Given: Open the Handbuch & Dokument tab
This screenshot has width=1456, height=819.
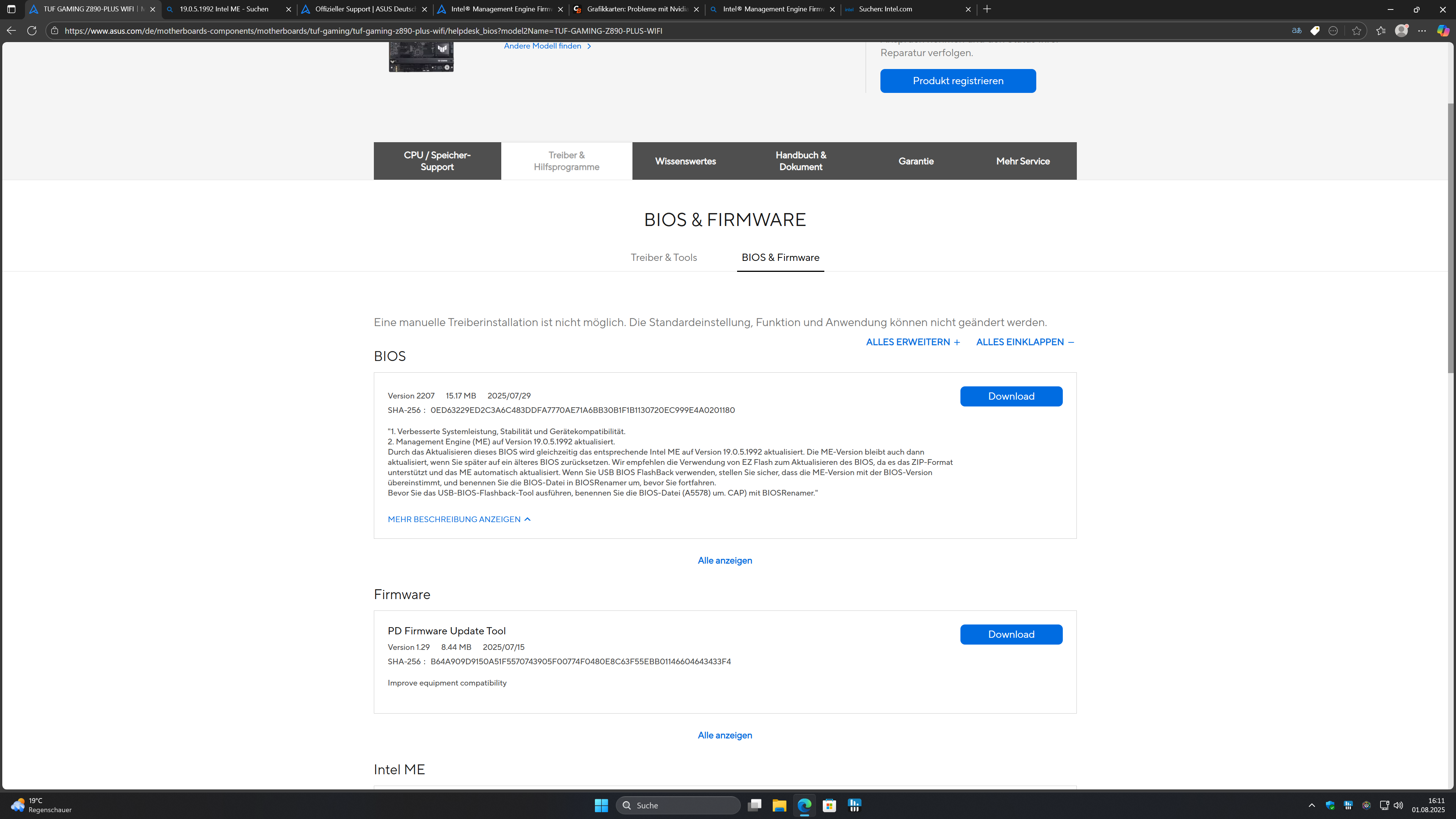Looking at the screenshot, I should point(800,161).
